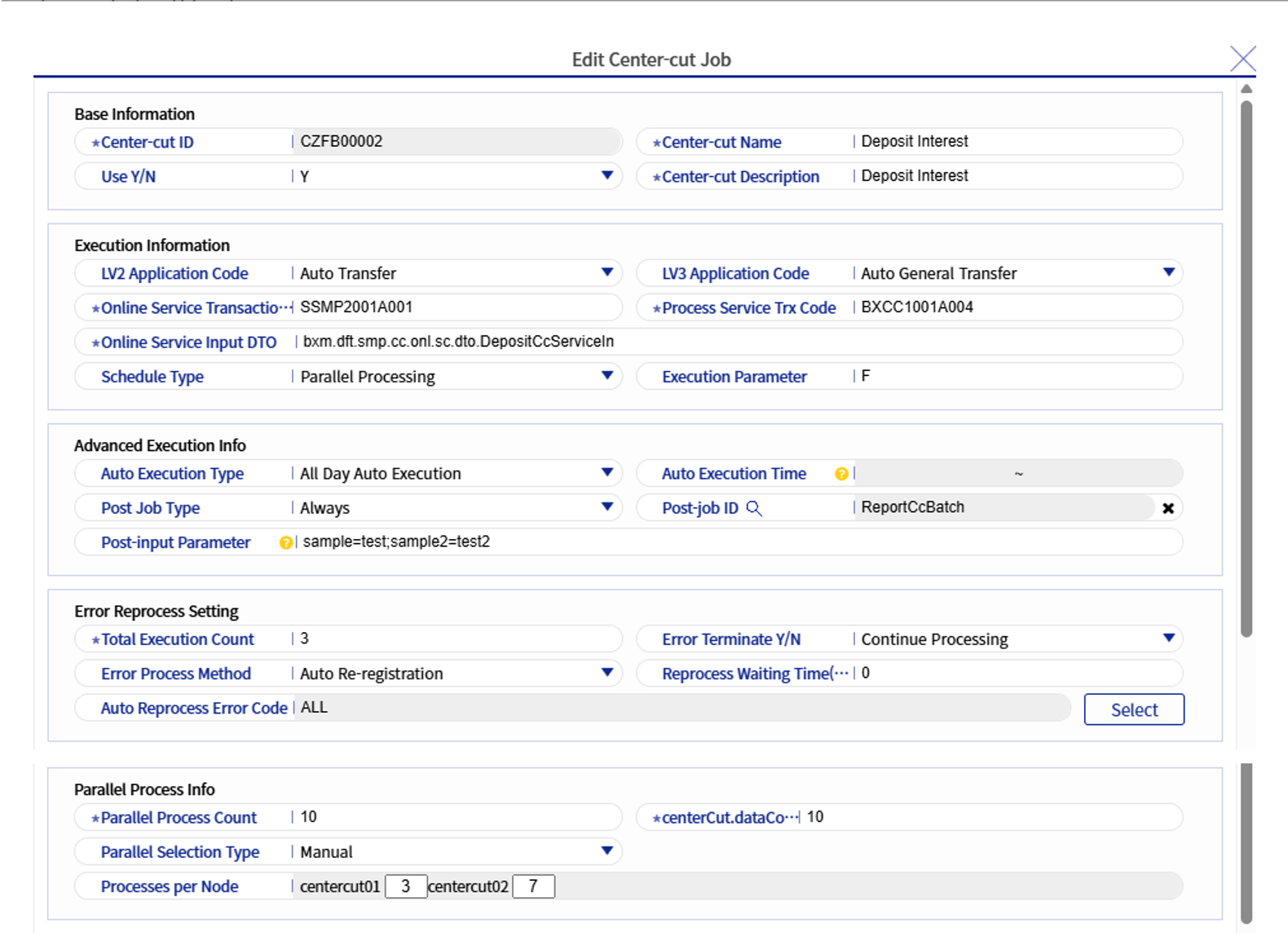
Task: Click the Post-input Parameter help icon
Action: point(286,542)
